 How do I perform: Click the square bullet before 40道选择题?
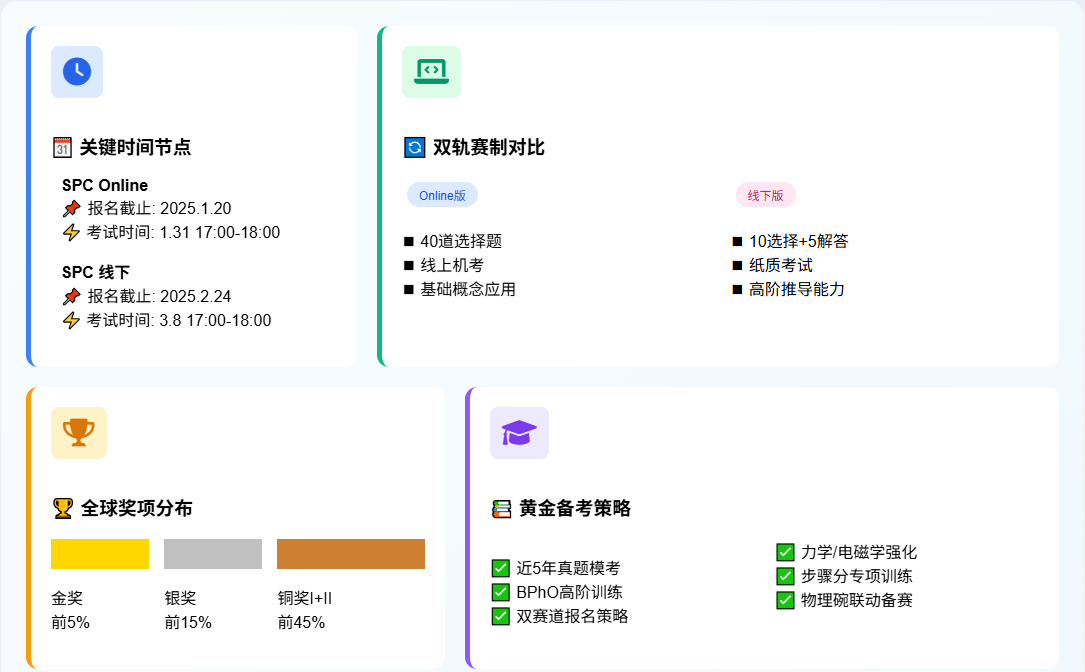[x=409, y=242]
